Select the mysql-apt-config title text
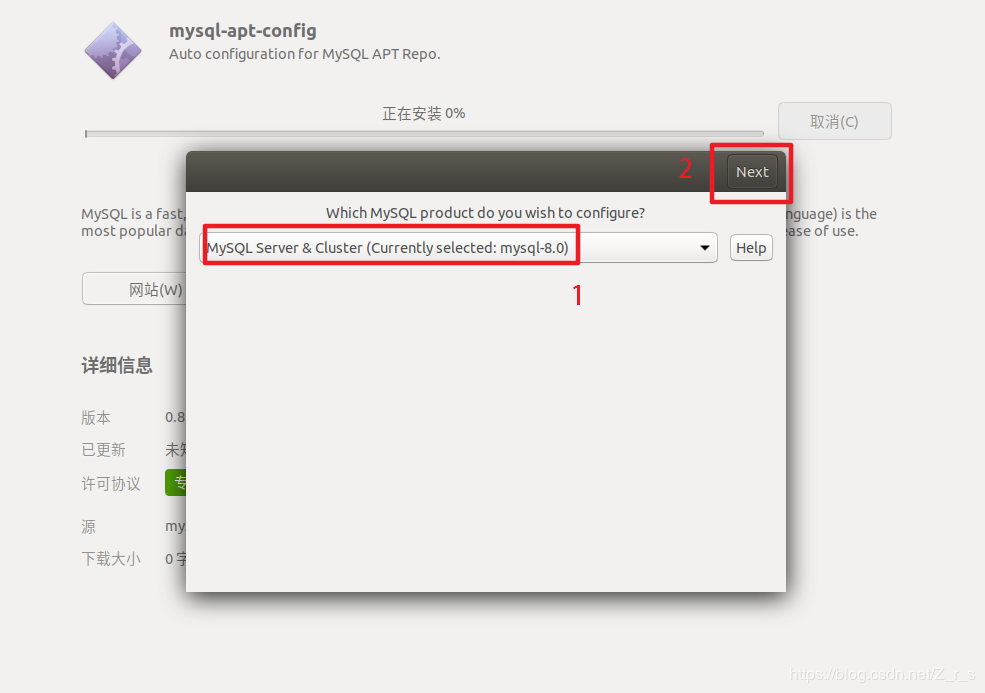This screenshot has height=693, width=985. [242, 31]
